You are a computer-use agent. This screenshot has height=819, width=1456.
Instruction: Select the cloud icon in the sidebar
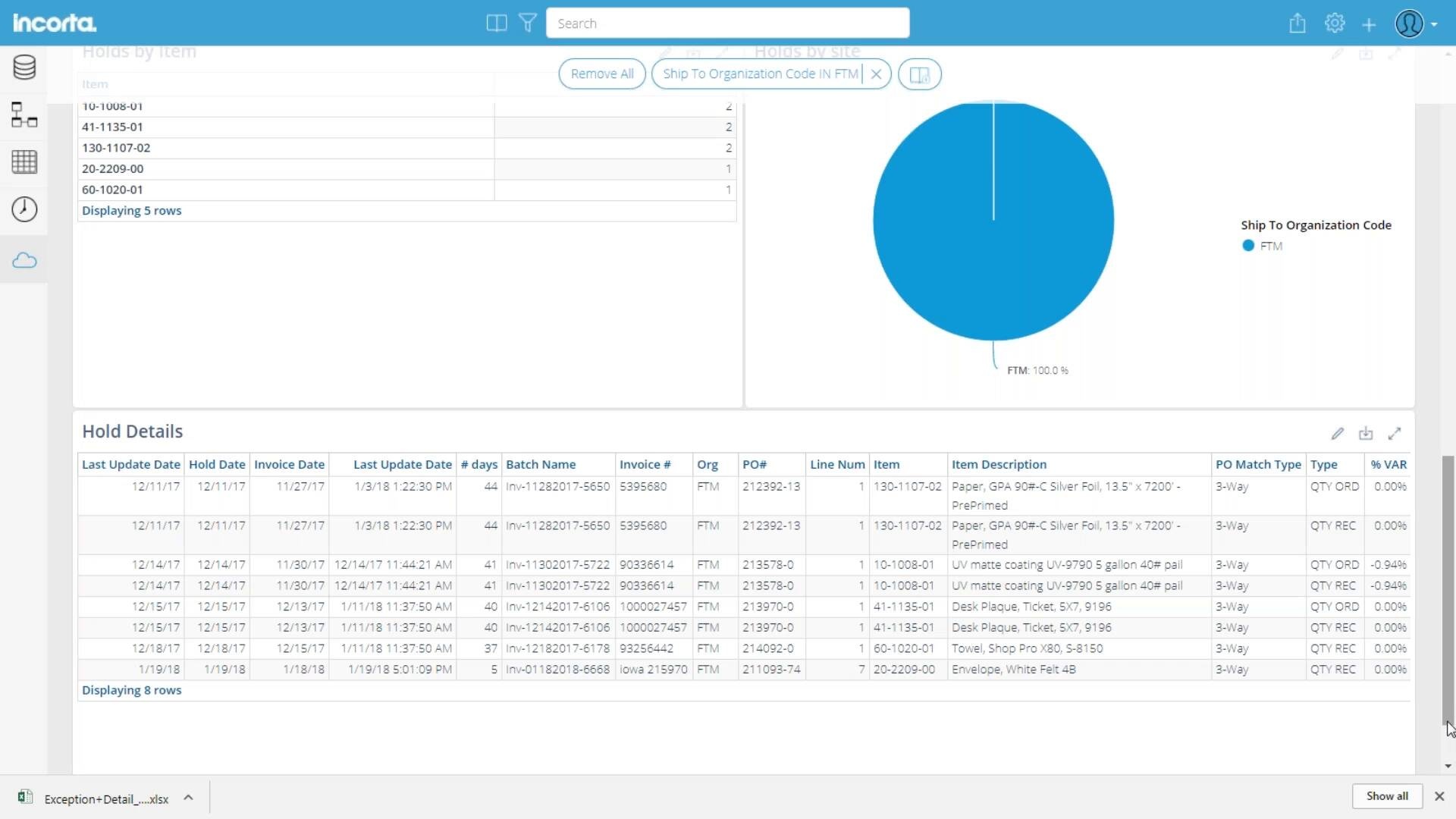point(24,260)
